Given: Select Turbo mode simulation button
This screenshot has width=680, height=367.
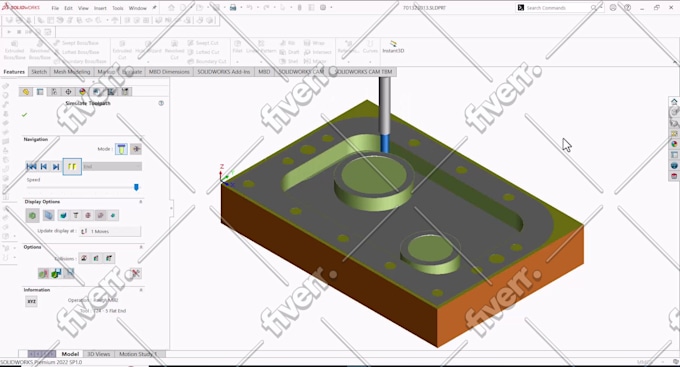Looking at the screenshot, I should tap(136, 149).
